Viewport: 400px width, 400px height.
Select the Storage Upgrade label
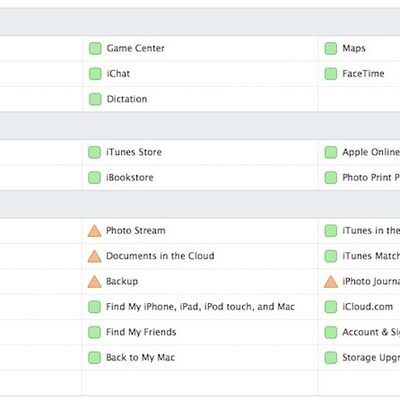click(371, 357)
